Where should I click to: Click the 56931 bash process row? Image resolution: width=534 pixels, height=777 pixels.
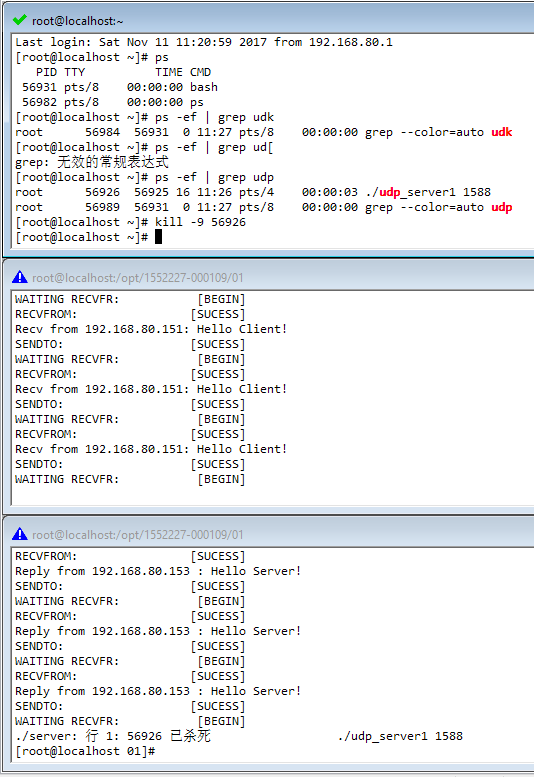tap(120, 87)
